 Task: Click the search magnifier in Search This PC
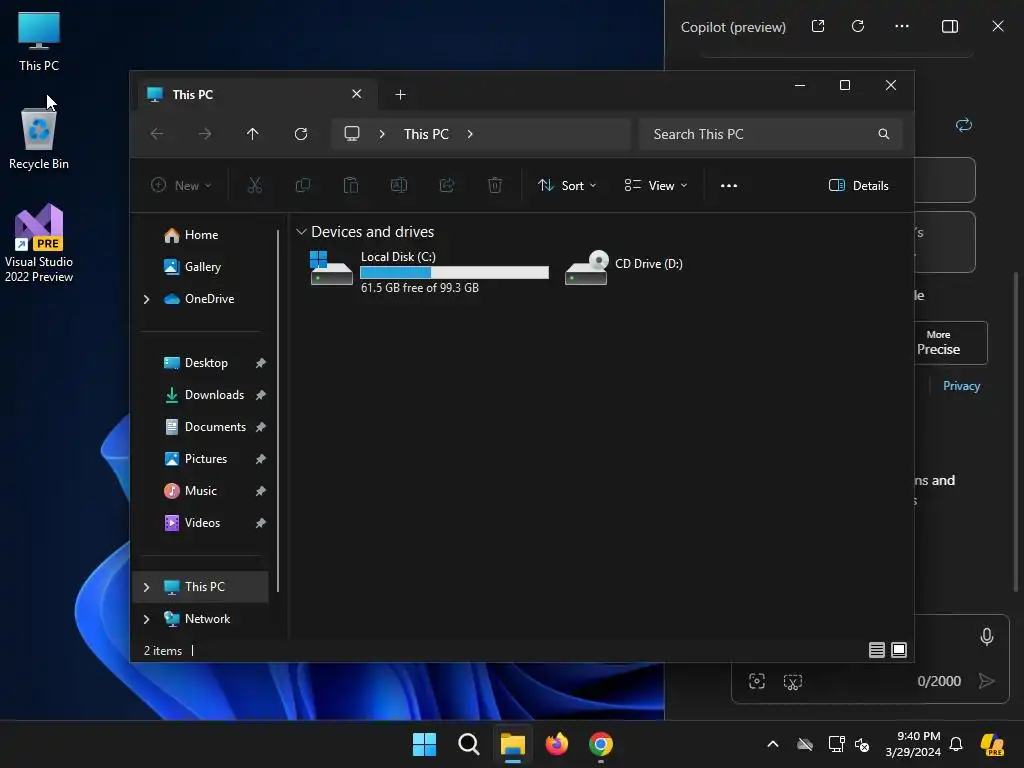pos(884,134)
